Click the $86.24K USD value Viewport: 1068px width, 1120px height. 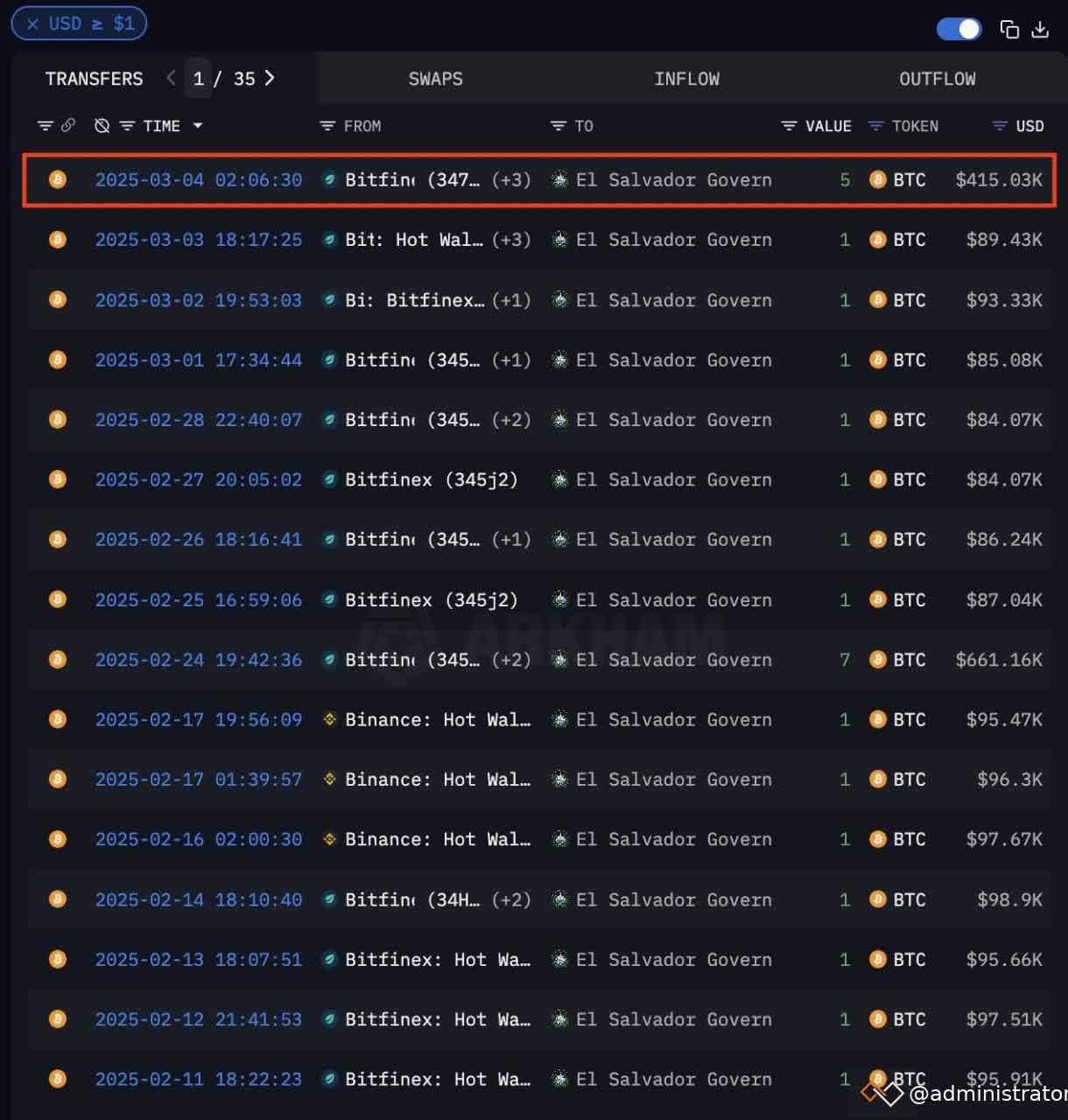tap(1004, 540)
